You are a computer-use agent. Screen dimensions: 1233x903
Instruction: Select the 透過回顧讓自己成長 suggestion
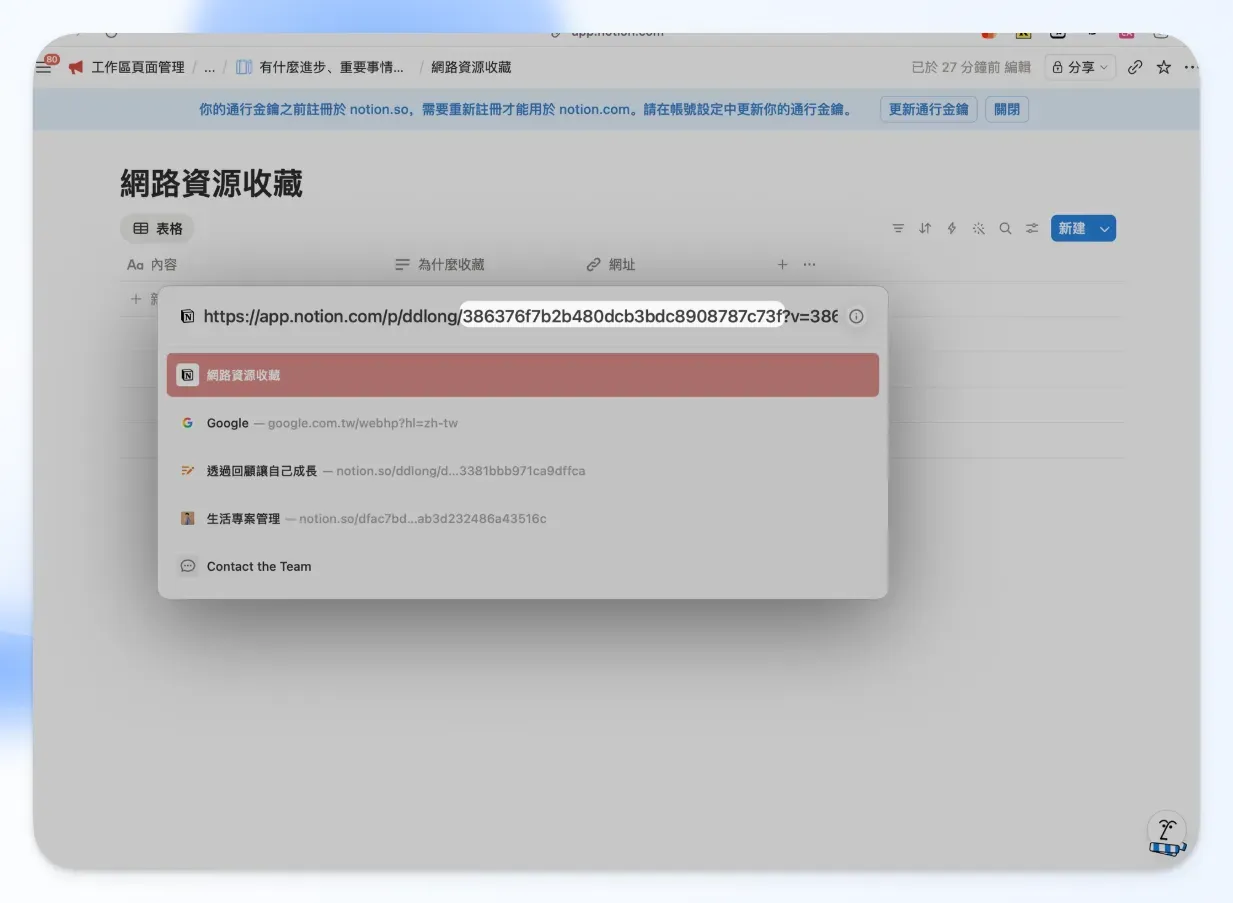pos(523,470)
